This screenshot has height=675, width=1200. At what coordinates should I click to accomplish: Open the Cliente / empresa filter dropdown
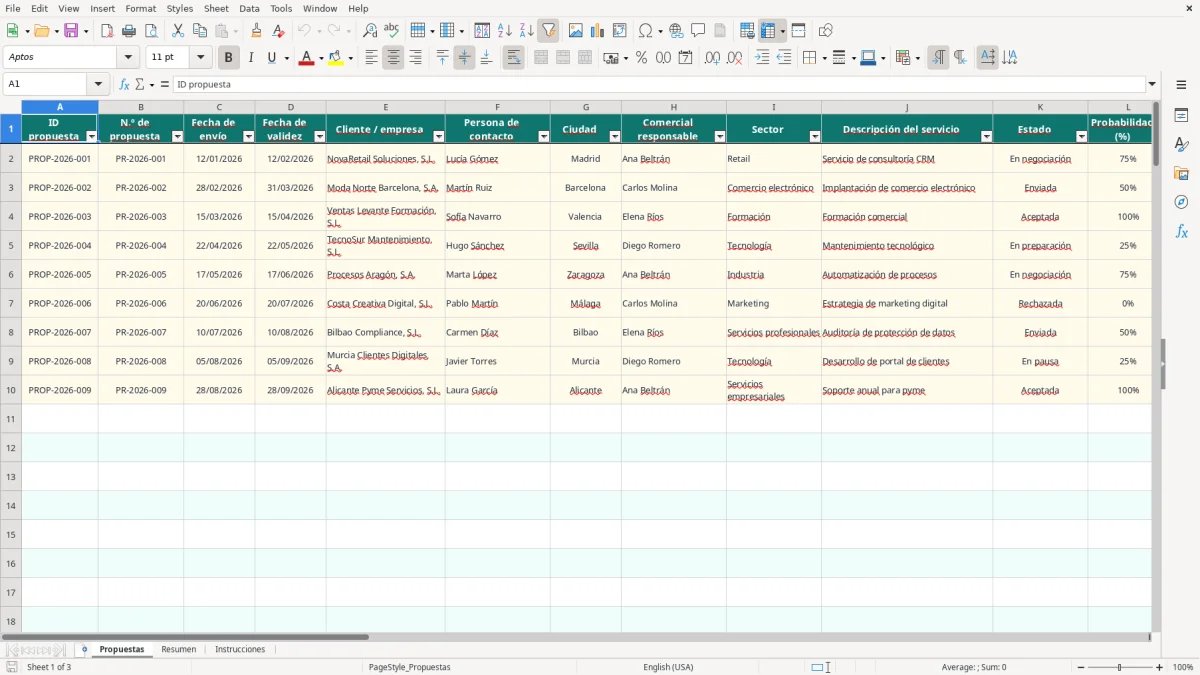pos(438,136)
